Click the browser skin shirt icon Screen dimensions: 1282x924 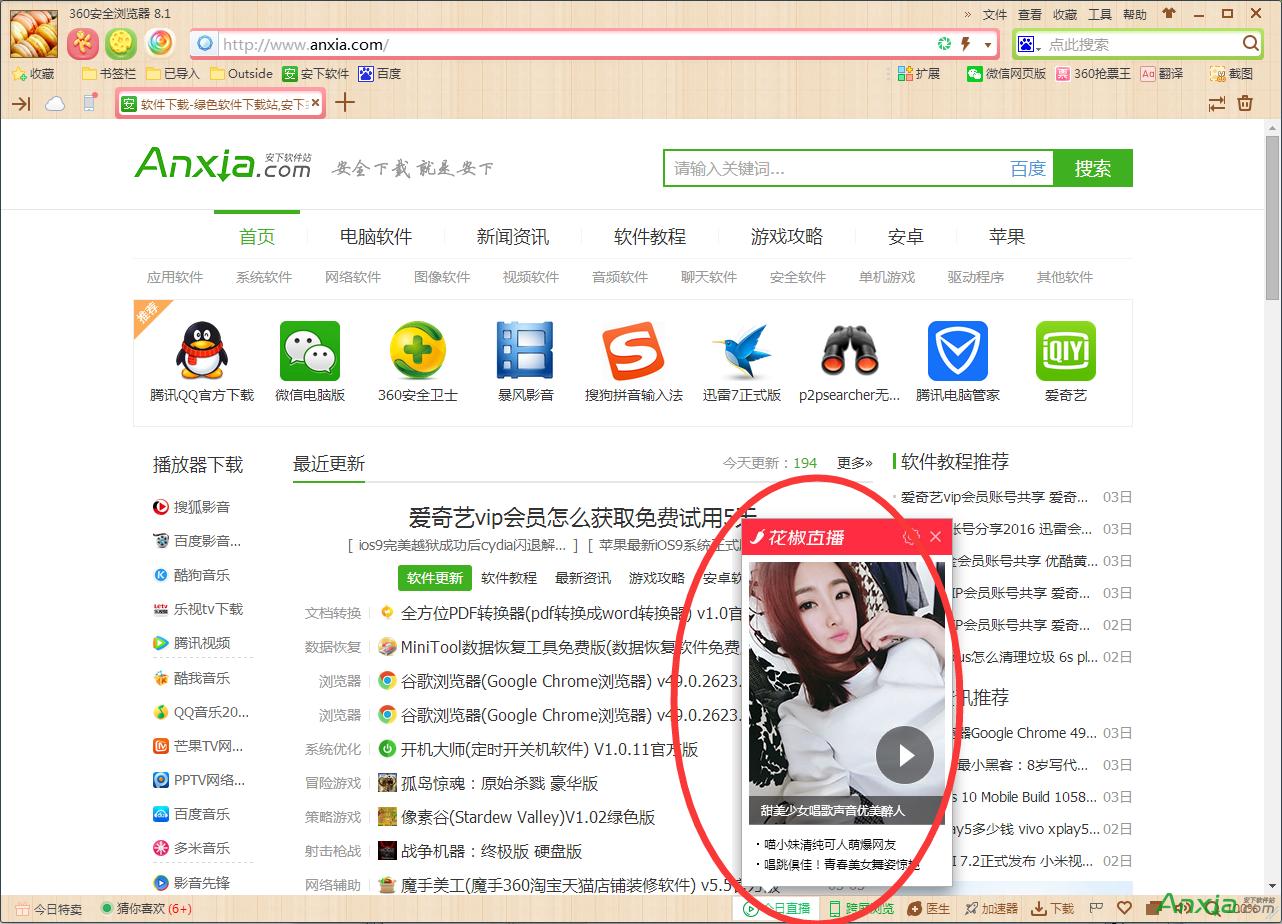pyautogui.click(x=1169, y=14)
